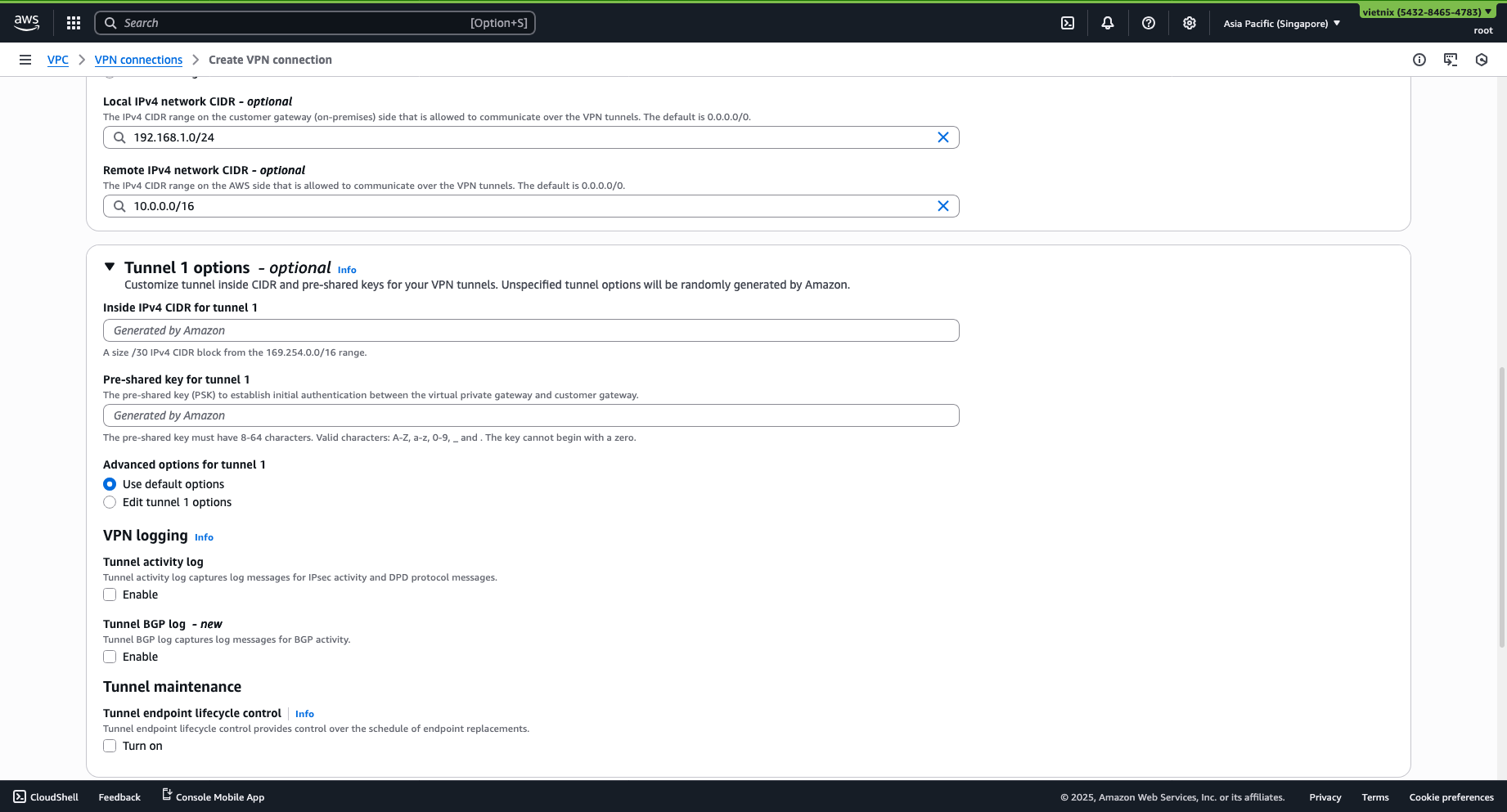Open the Info link next to VPN logging
Viewport: 1507px width, 812px height.
click(203, 537)
